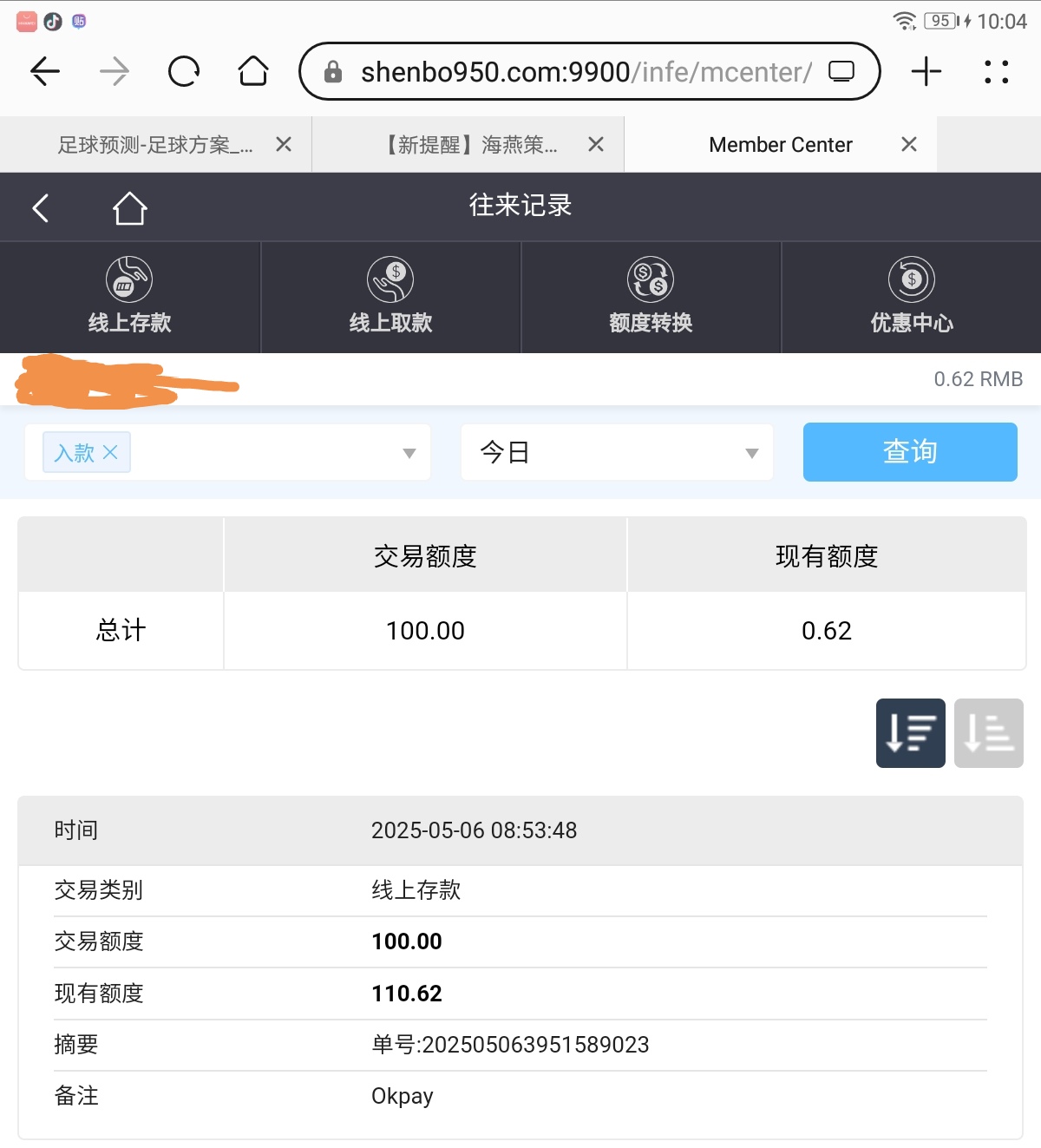Open the 优惠中心 promotions center icon
The width and height of the screenshot is (1041, 1148).
911,280
